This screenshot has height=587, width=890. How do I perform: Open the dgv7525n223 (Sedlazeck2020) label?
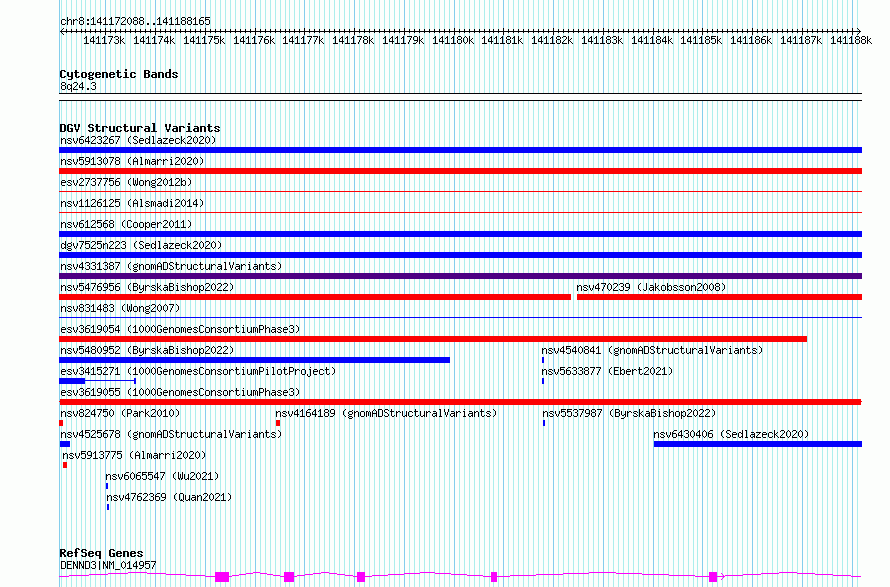pos(141,245)
